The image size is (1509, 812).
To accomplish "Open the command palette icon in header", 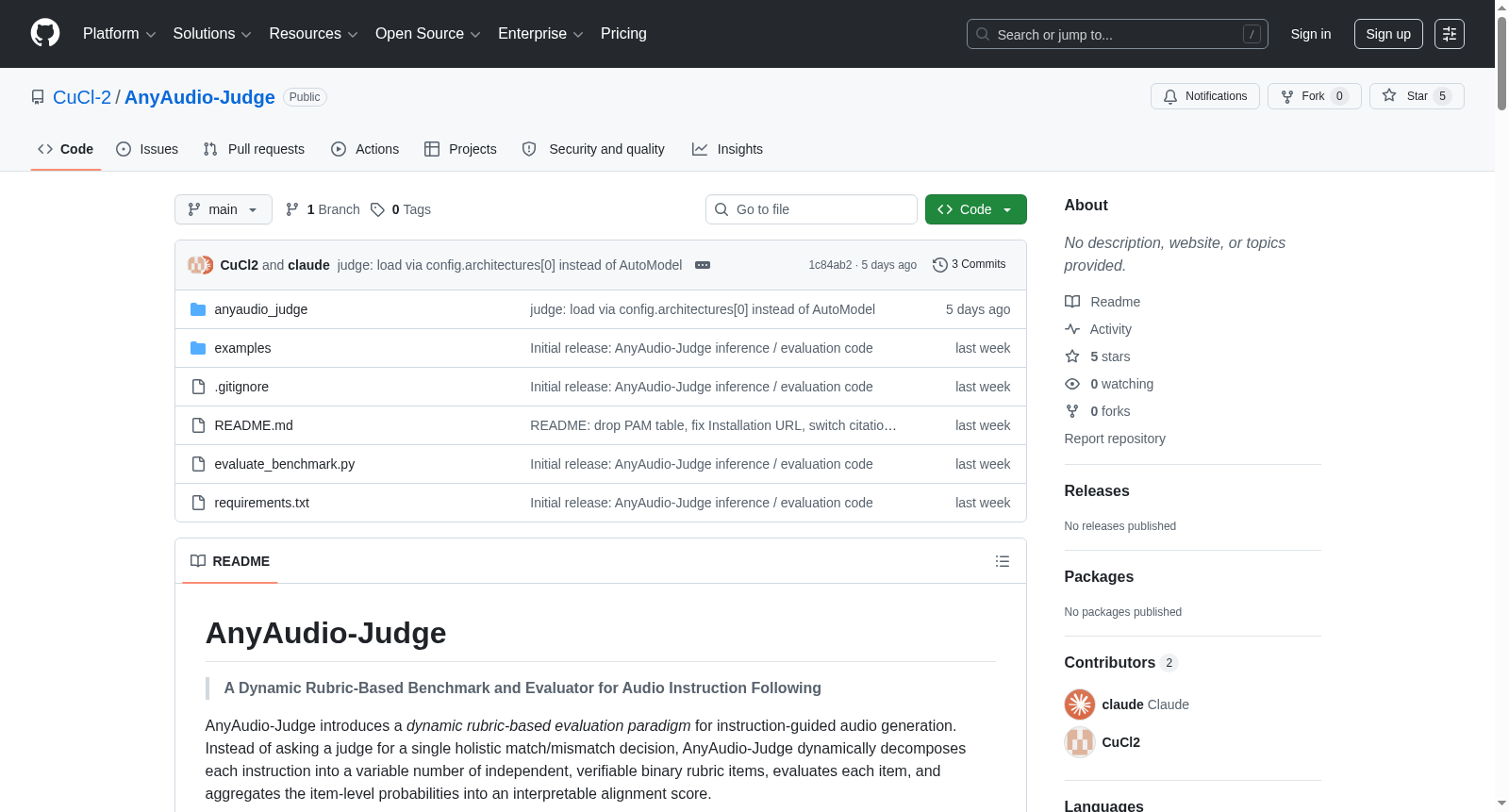I will (x=1450, y=34).
